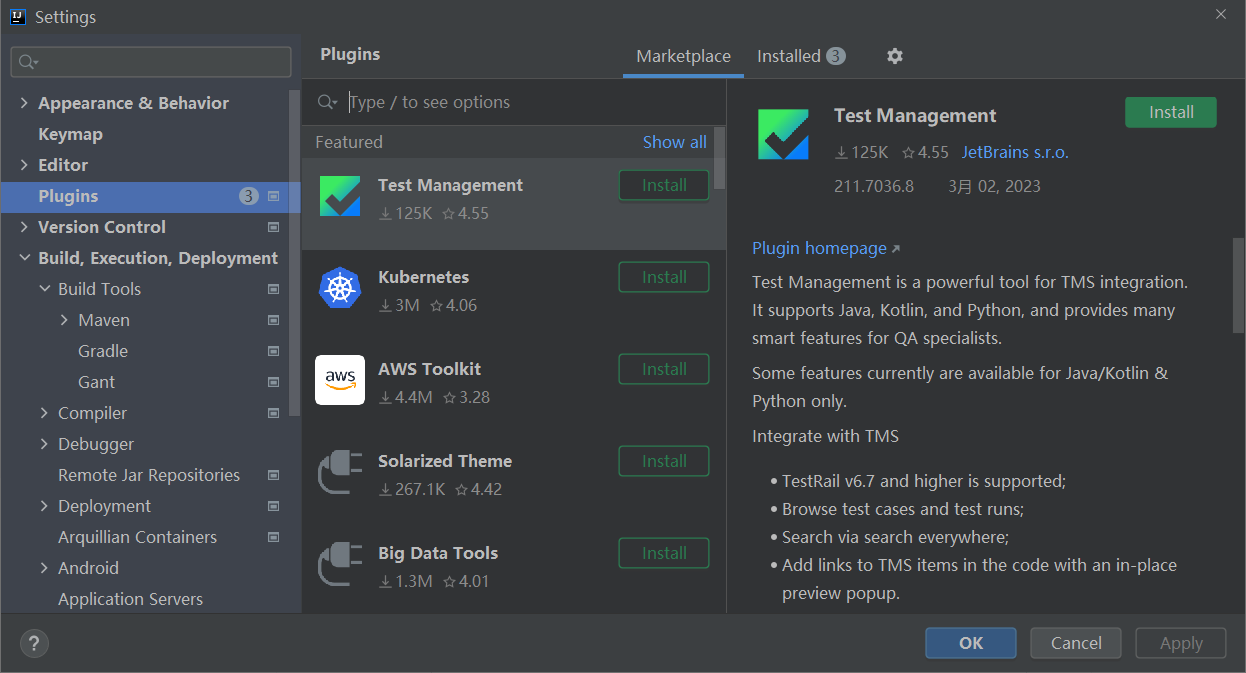Image resolution: width=1246 pixels, height=673 pixels.
Task: Expand the Editor section
Action: pos(24,165)
